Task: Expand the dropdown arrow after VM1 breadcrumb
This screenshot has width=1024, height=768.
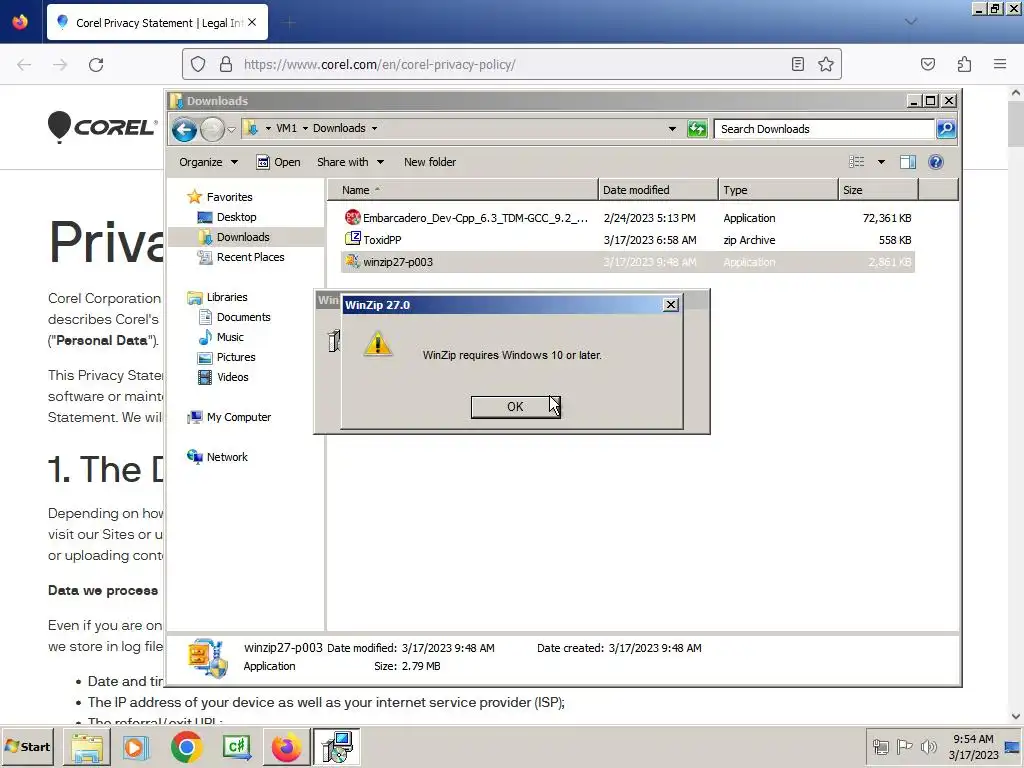Action: pyautogui.click(x=305, y=129)
